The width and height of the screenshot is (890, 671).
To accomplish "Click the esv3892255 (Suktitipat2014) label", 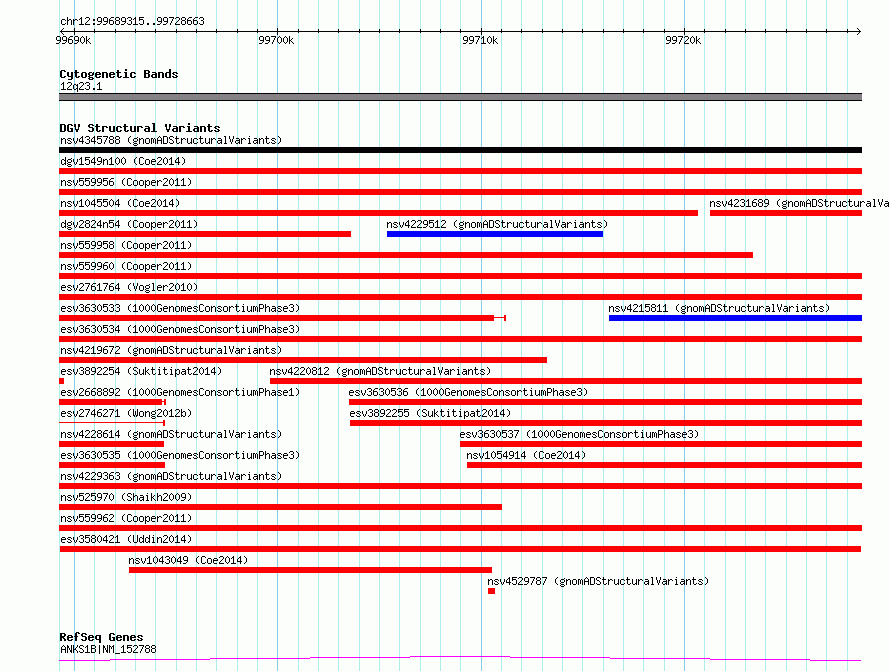I will coord(430,413).
